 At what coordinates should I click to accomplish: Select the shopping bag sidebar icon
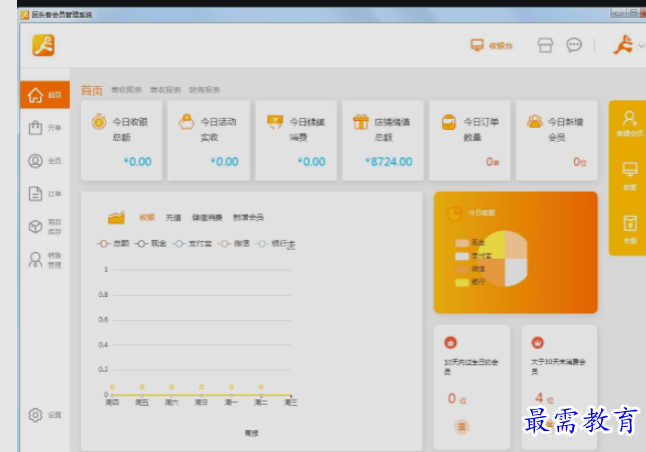pos(35,128)
